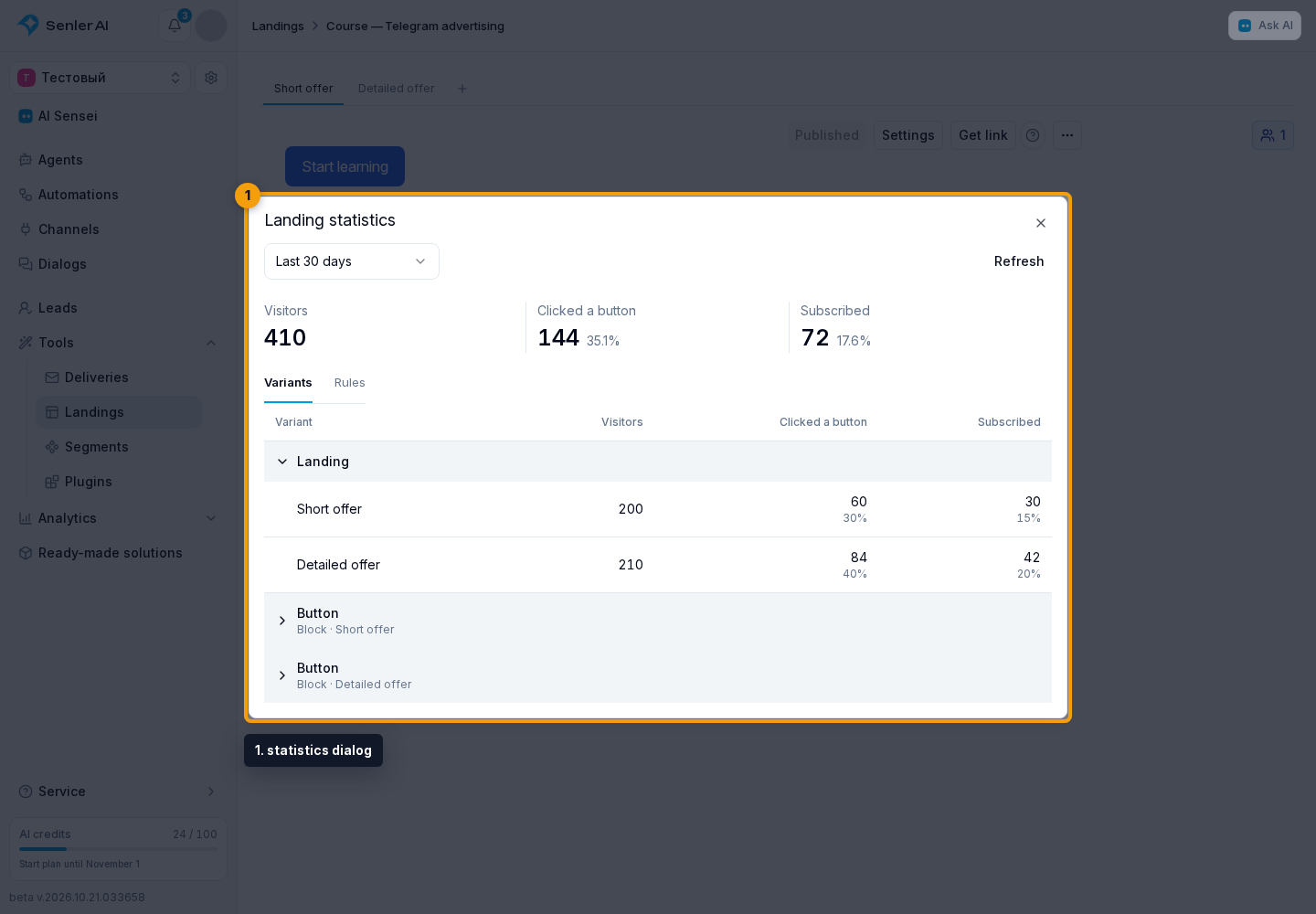Switch to Detailed offer page tab
The height and width of the screenshot is (914, 1316).
(x=397, y=89)
